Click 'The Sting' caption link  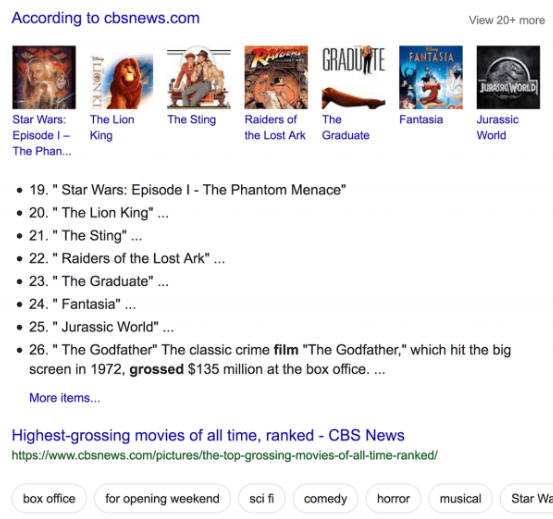click(x=192, y=120)
